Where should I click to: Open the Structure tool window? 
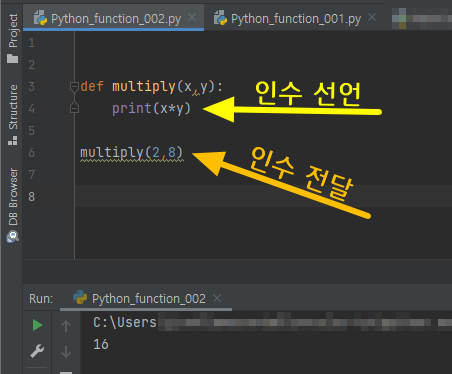click(x=13, y=115)
